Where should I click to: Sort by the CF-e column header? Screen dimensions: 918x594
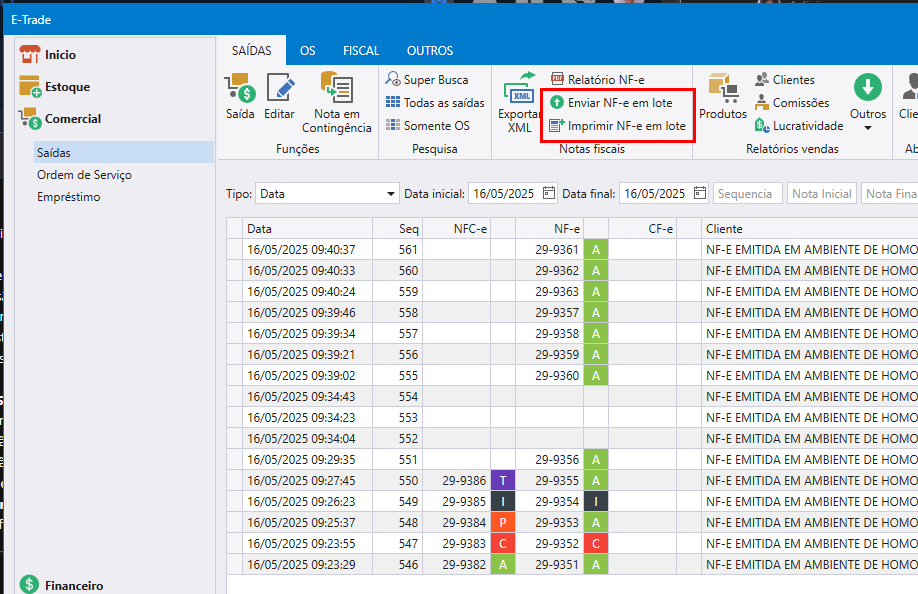643,228
